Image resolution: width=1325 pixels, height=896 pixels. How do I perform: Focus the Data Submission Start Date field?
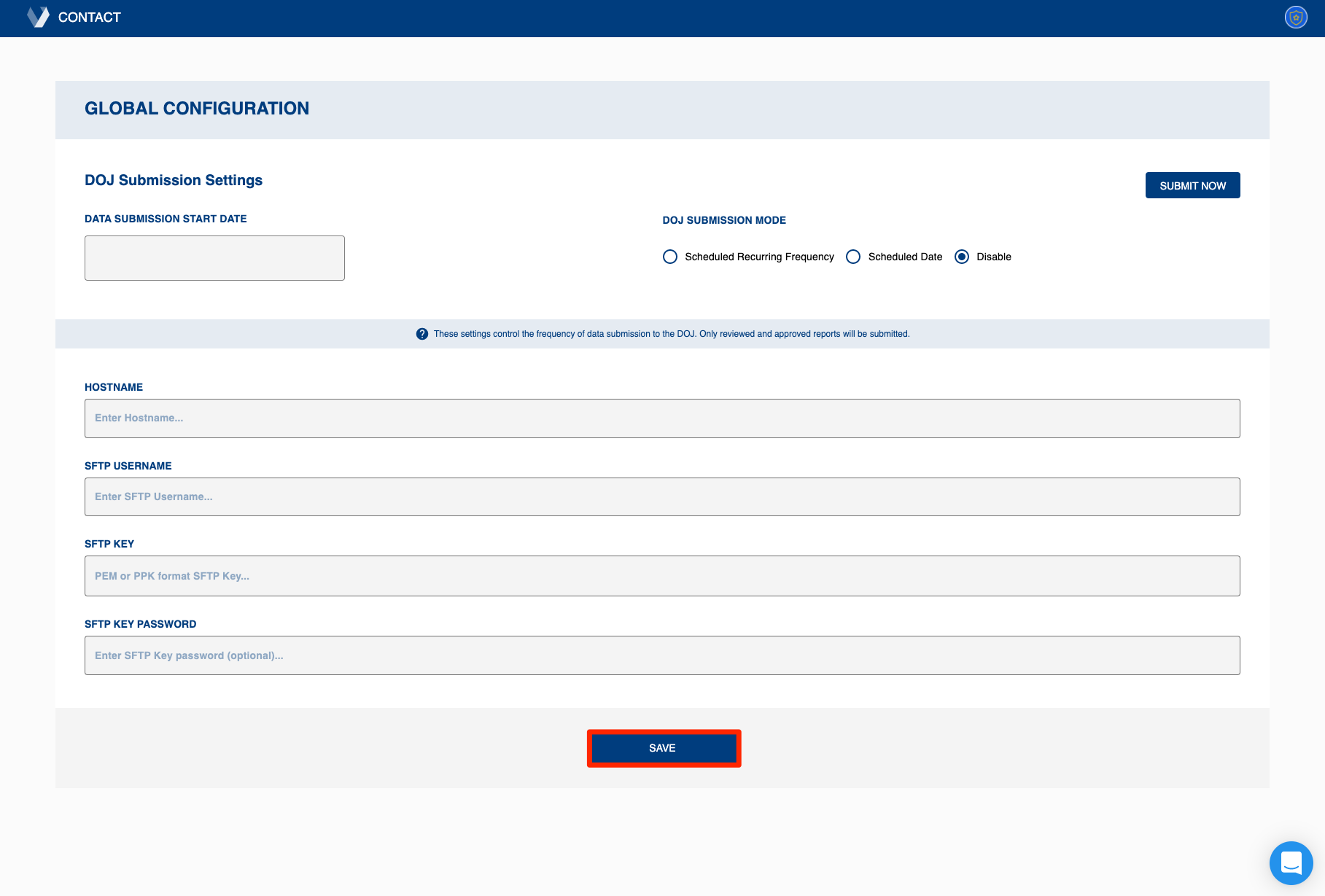(x=214, y=258)
